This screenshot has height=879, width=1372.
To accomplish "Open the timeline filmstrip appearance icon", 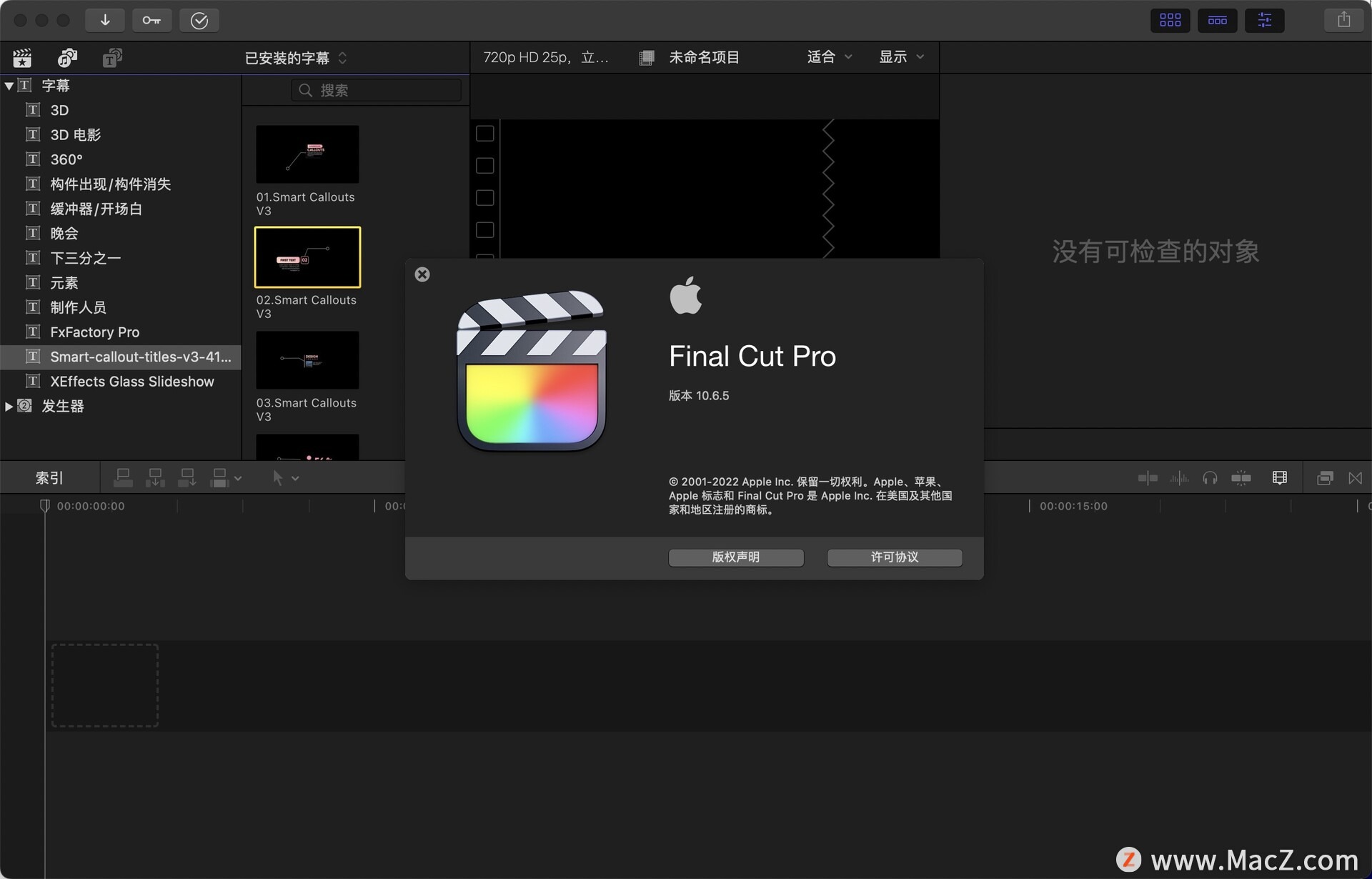I will coord(1279,477).
